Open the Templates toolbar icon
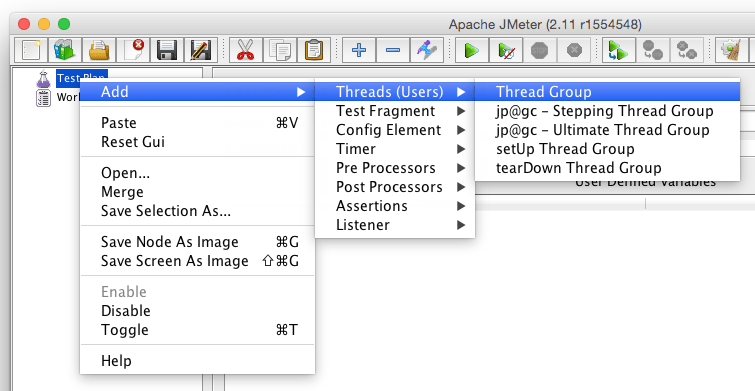Image resolution: width=755 pixels, height=391 pixels. [65, 50]
